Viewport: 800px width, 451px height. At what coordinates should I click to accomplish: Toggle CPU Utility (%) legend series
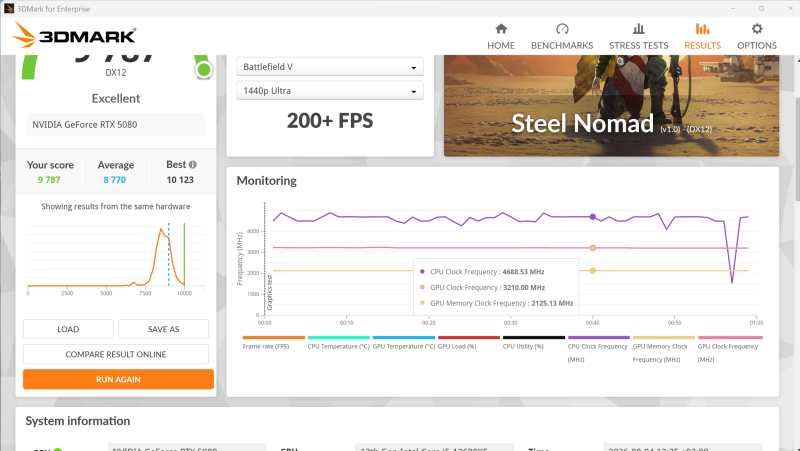click(x=534, y=343)
